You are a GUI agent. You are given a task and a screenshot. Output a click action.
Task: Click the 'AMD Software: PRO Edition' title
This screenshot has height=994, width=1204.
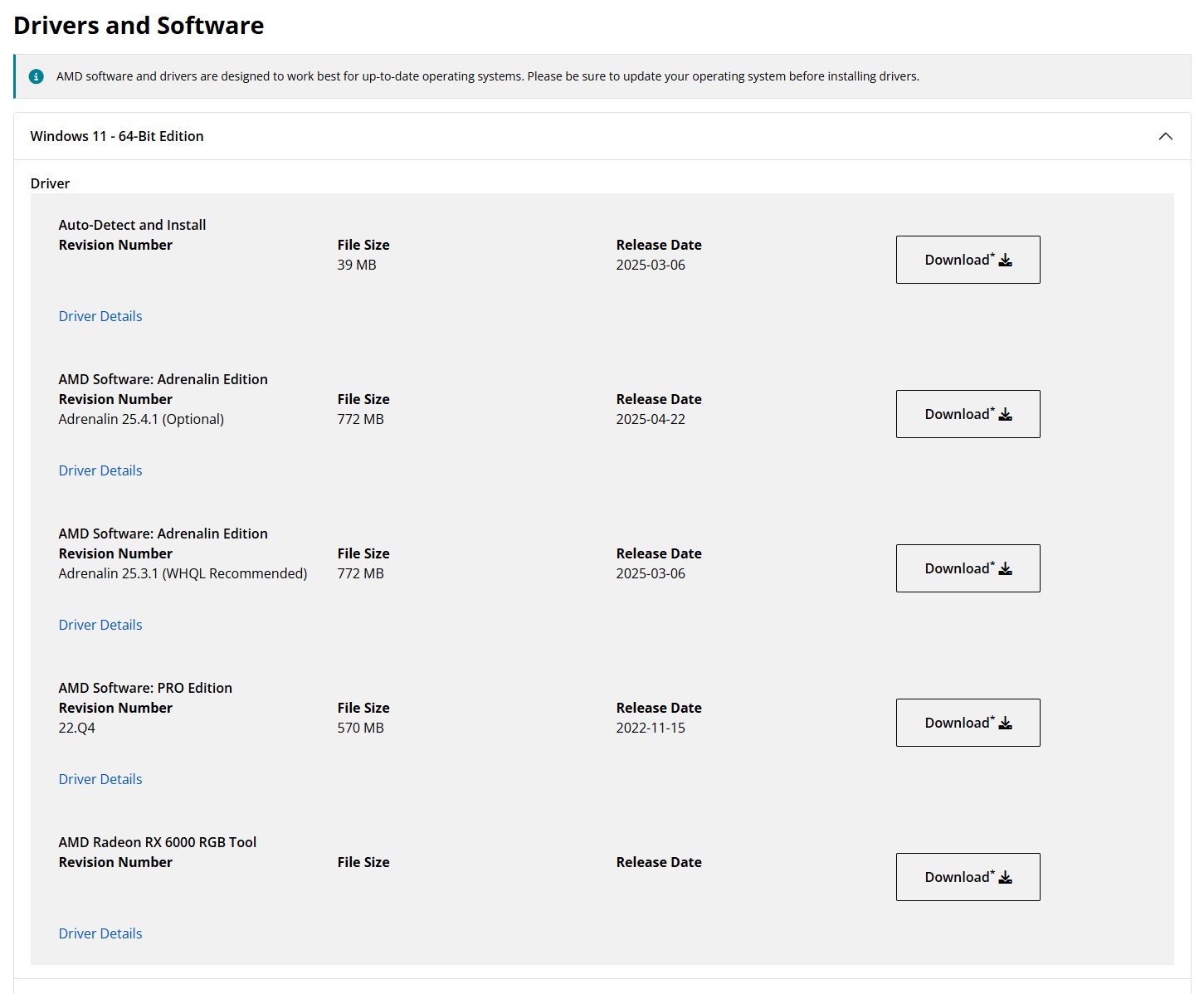click(x=145, y=688)
